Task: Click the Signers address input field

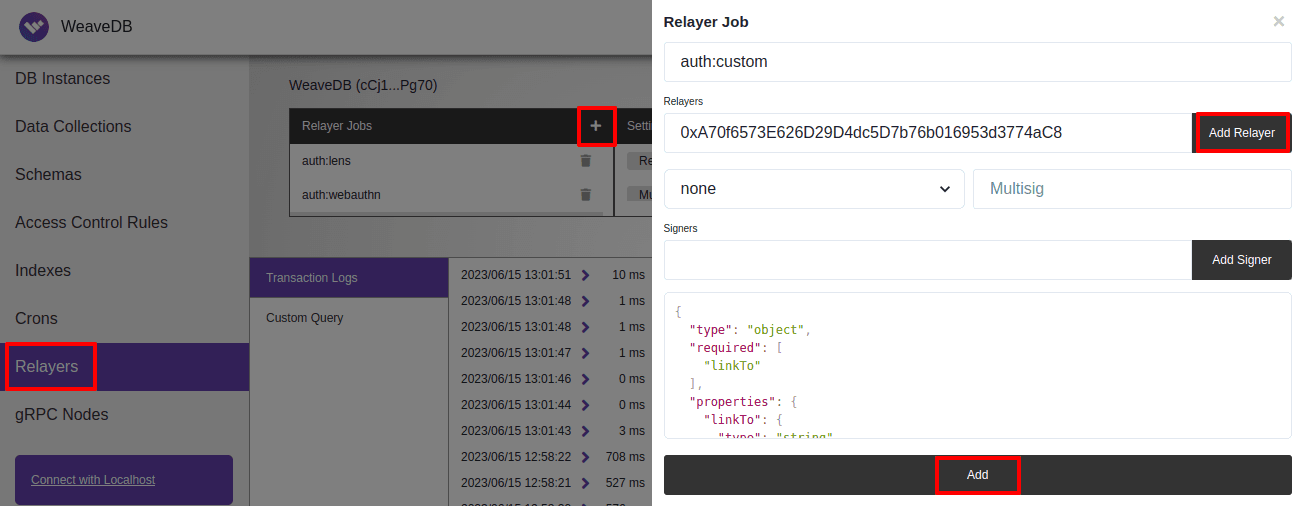Action: pyautogui.click(x=927, y=260)
